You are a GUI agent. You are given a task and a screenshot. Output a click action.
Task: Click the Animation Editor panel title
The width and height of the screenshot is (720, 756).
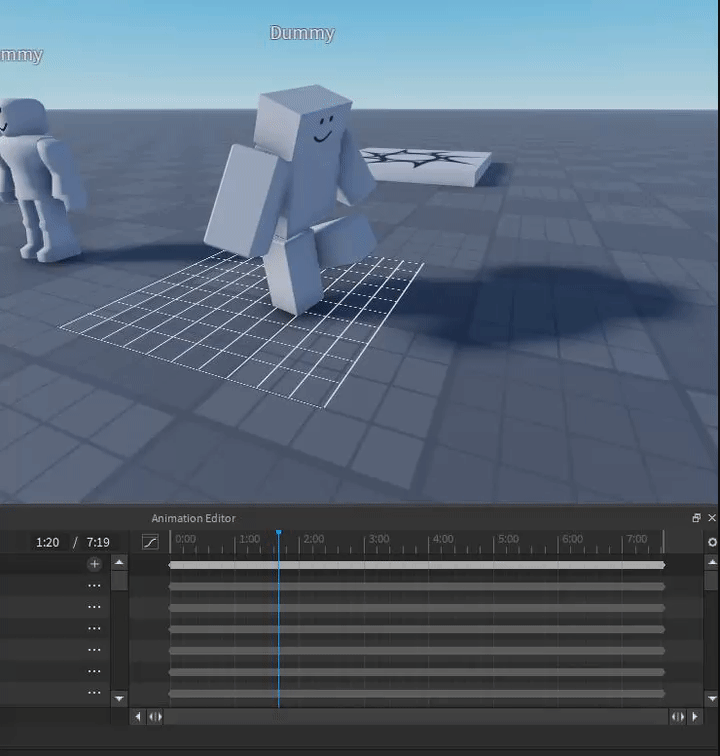193,518
